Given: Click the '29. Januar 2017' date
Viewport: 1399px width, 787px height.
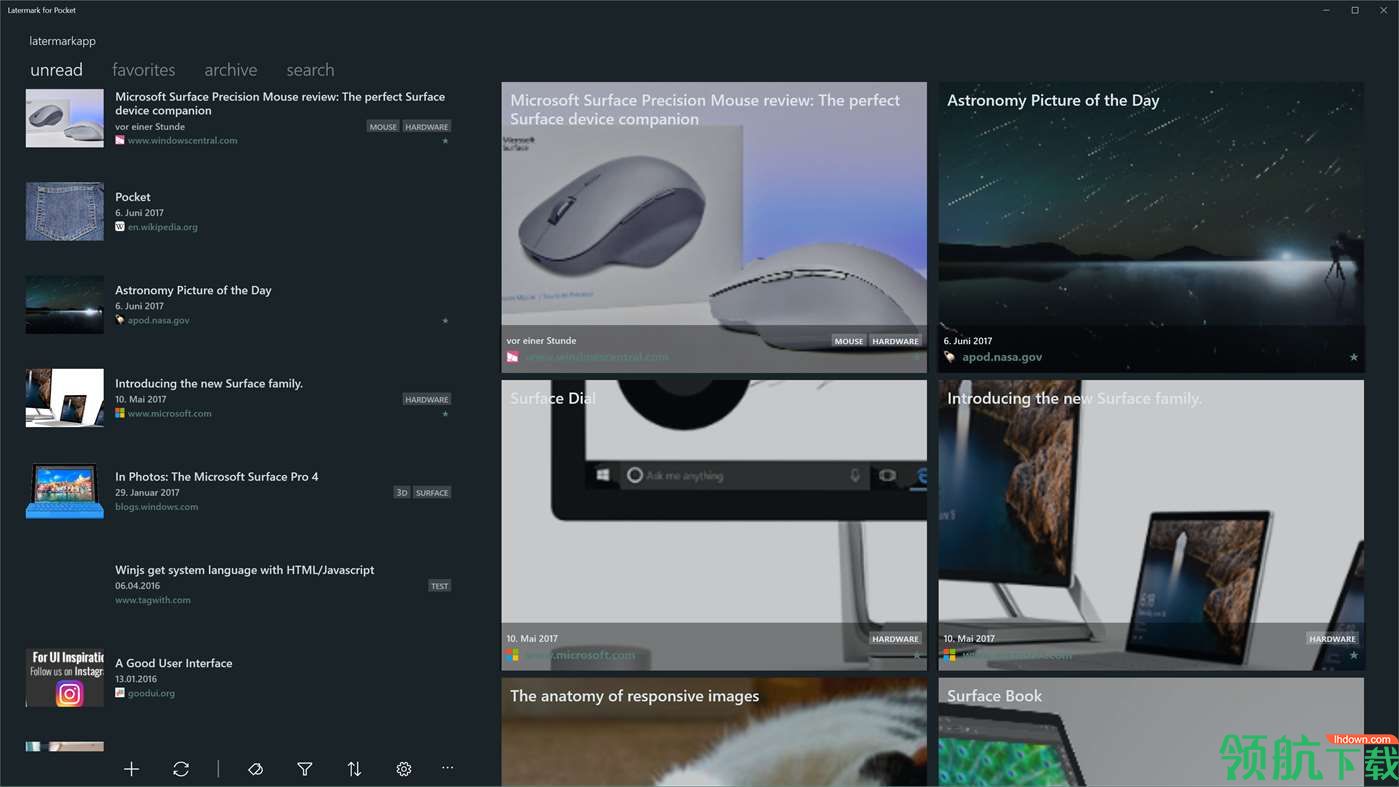Looking at the screenshot, I should click(147, 492).
